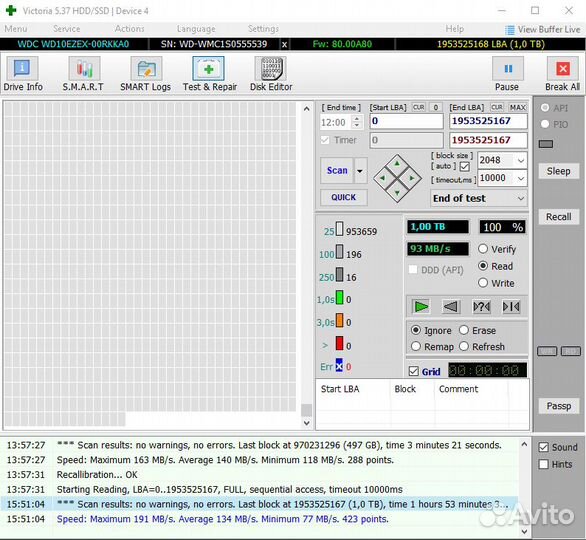Click the butterfly seek test icon
The height and width of the screenshot is (540, 586).
(x=511, y=307)
